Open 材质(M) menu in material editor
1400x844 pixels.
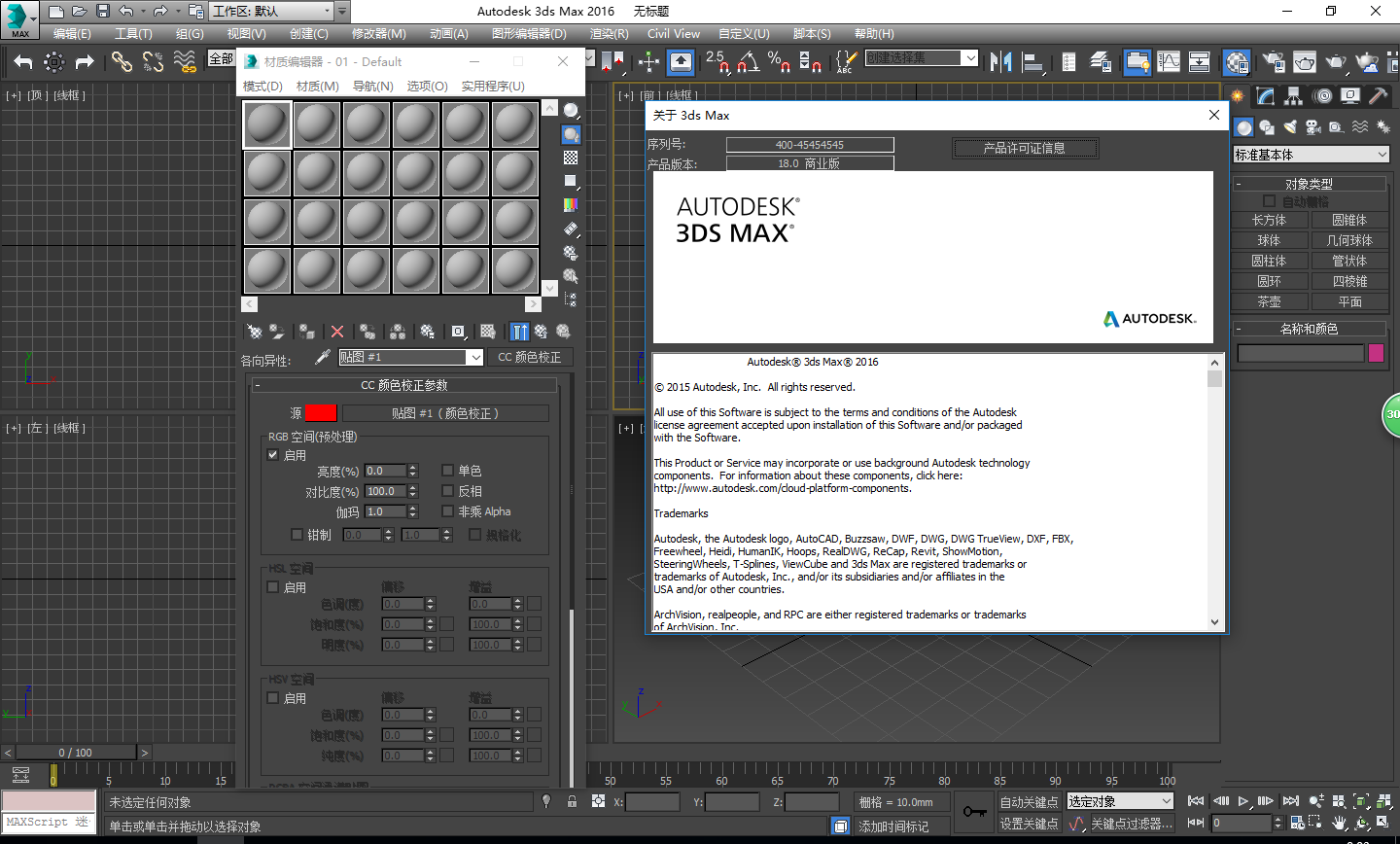click(318, 87)
